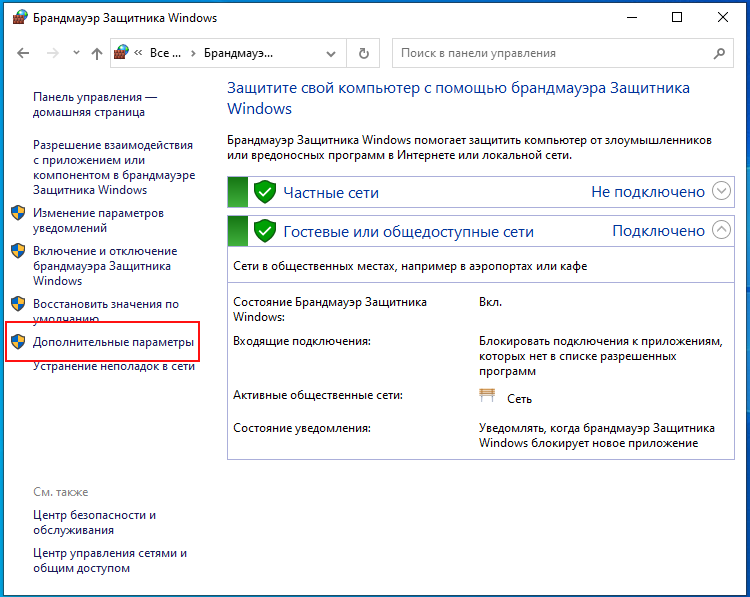The height and width of the screenshot is (597, 750).
Task: Go up one level arrow
Action: pos(97,53)
